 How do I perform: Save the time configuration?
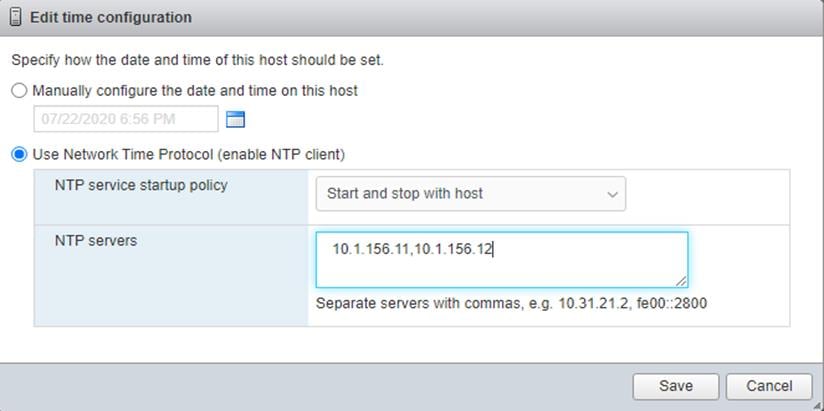point(676,386)
